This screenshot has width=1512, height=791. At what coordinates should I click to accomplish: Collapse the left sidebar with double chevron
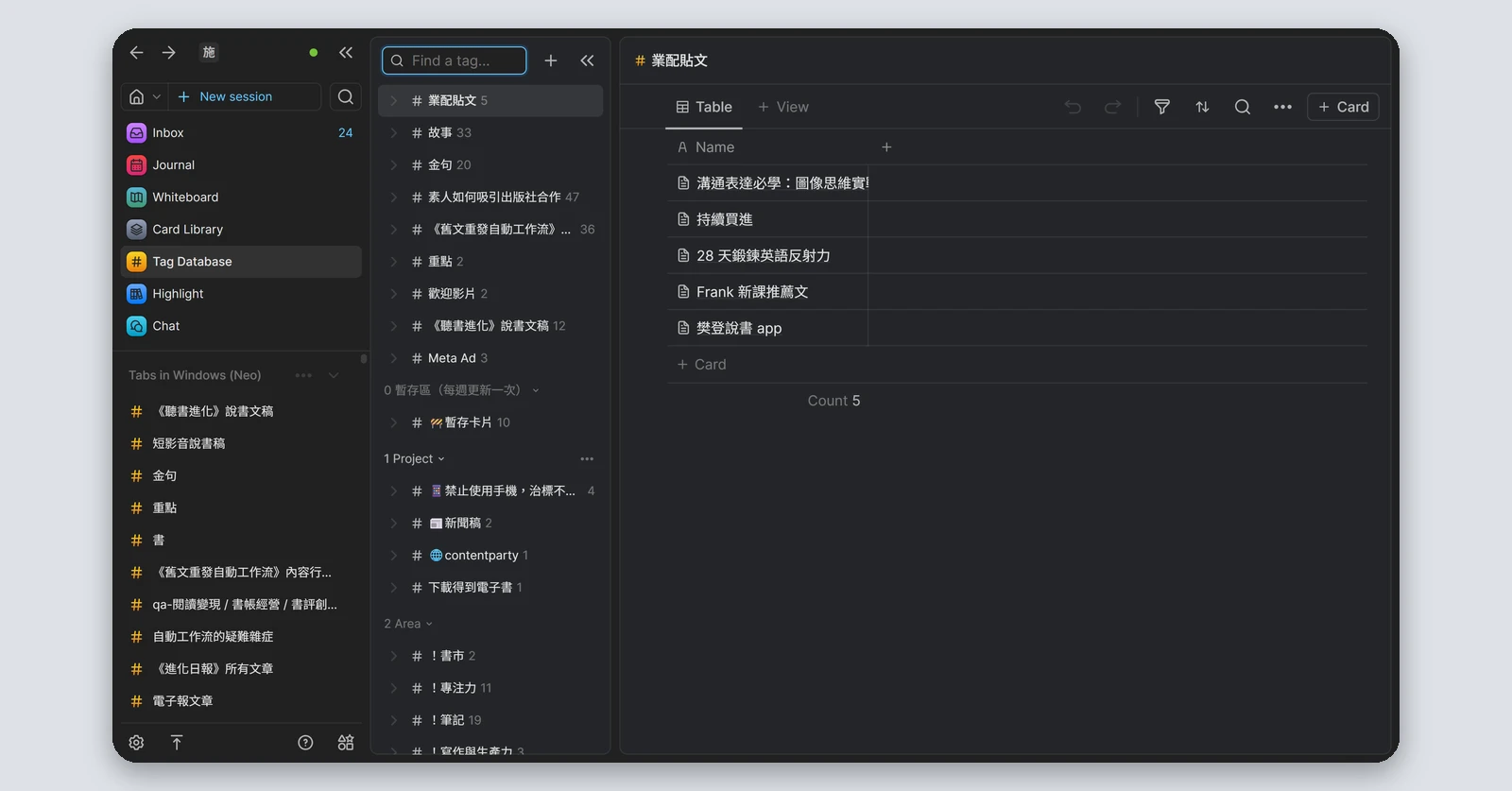pos(346,53)
